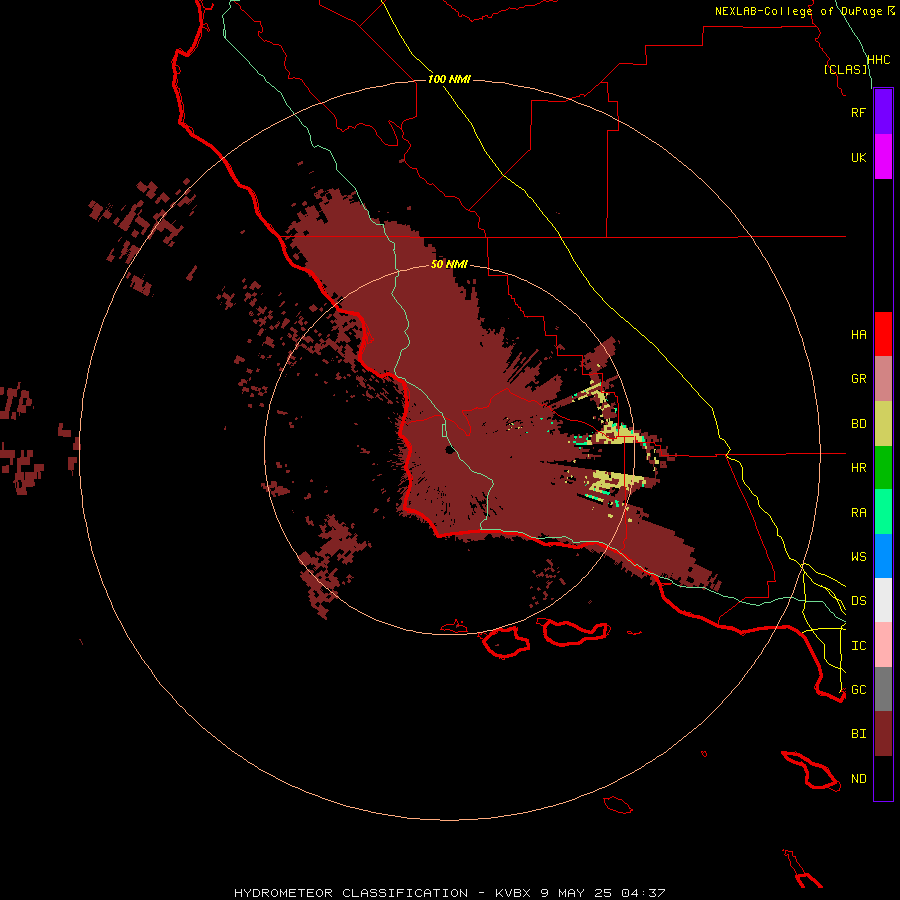Click the RA aqua legend swatch
The height and width of the screenshot is (900, 900).
pyautogui.click(x=883, y=512)
